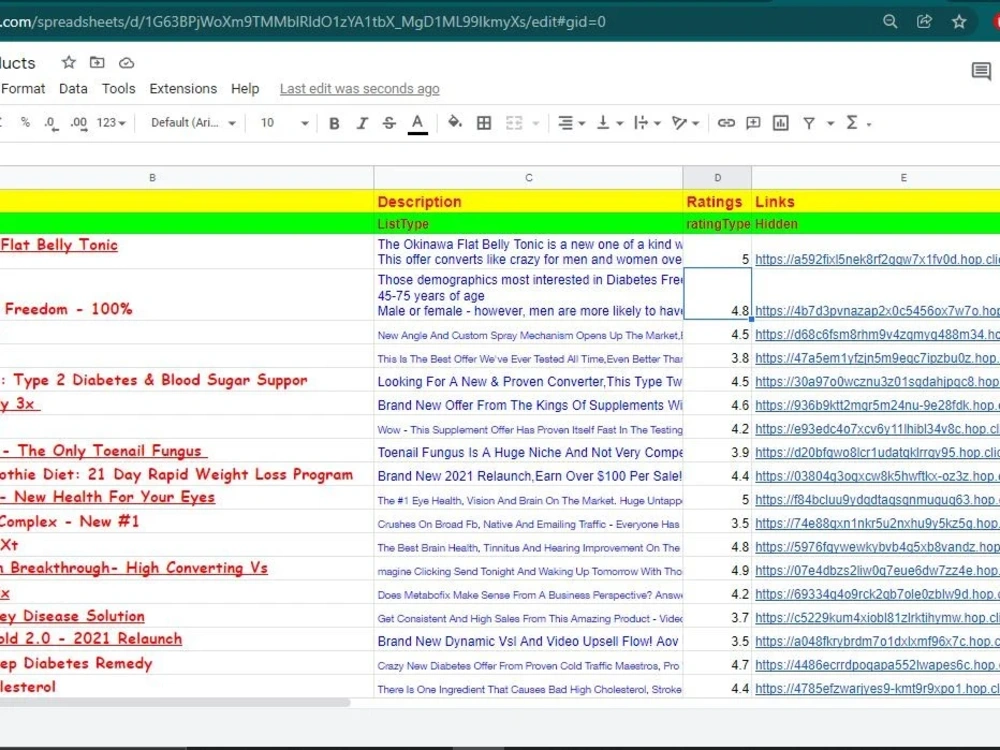Screen dimensions: 1000x750
Task: Click the create filter icon
Action: click(x=809, y=123)
